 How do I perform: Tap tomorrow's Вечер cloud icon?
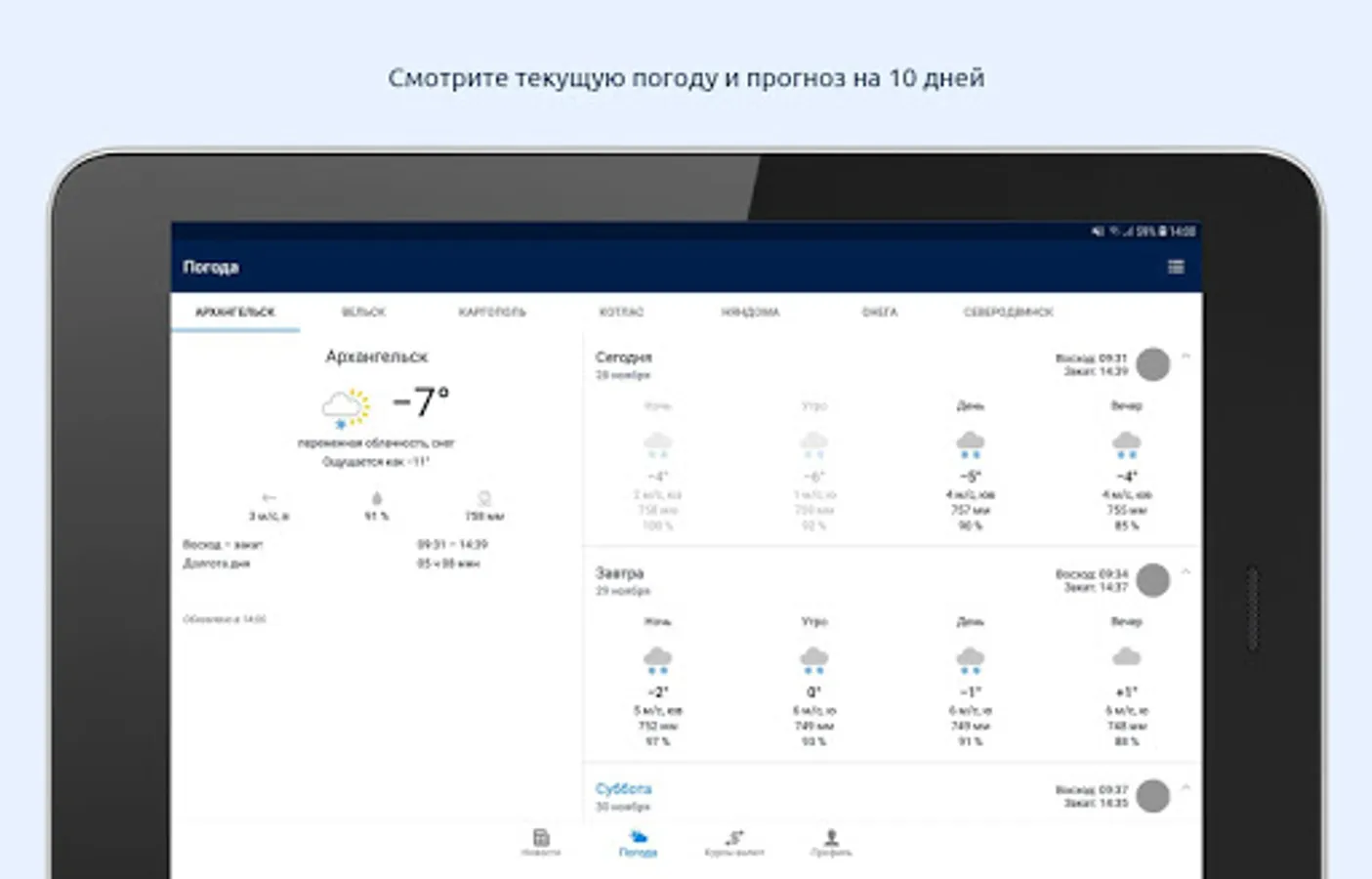coord(1126,657)
